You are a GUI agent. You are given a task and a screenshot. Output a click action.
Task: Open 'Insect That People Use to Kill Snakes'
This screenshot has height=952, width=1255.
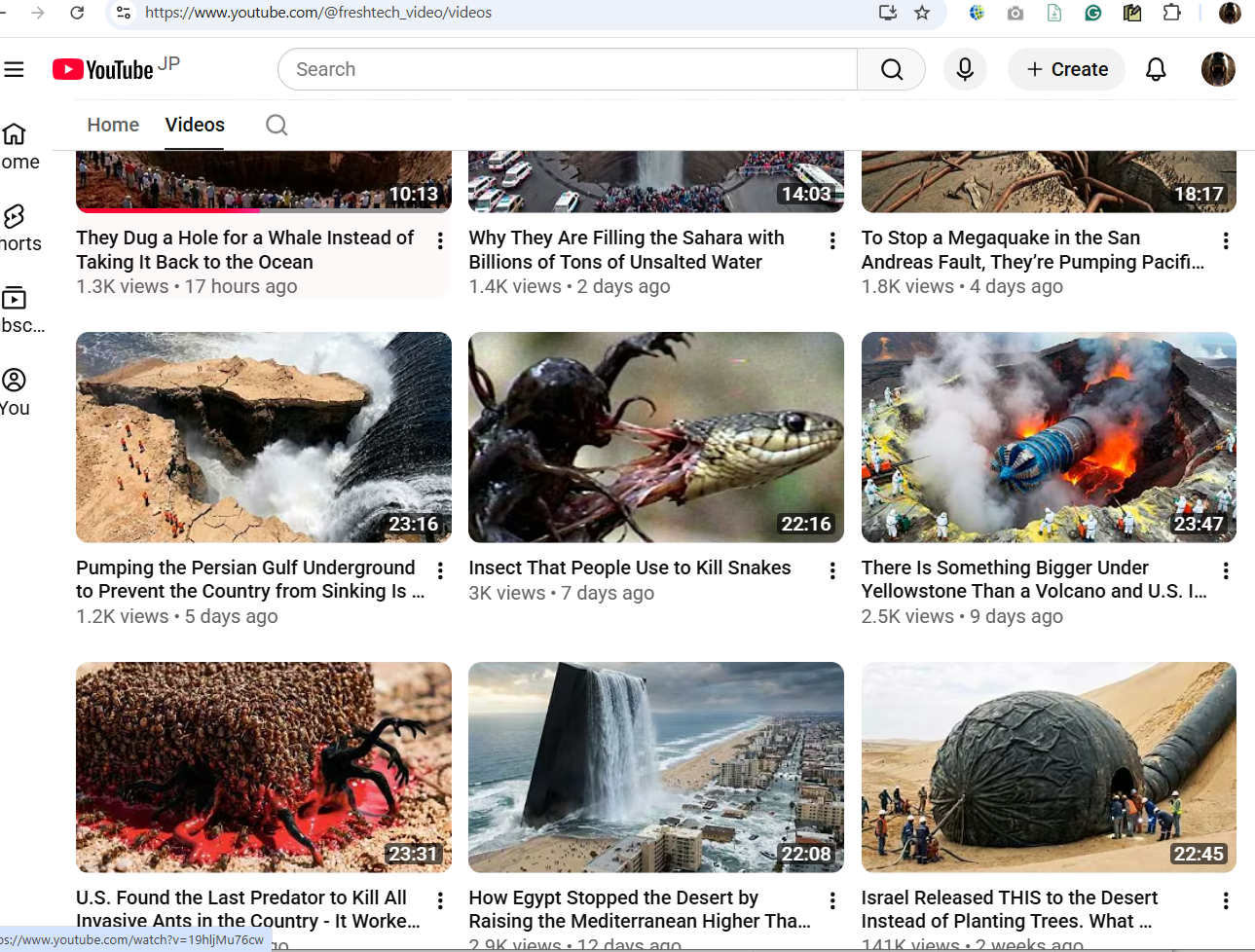[630, 568]
